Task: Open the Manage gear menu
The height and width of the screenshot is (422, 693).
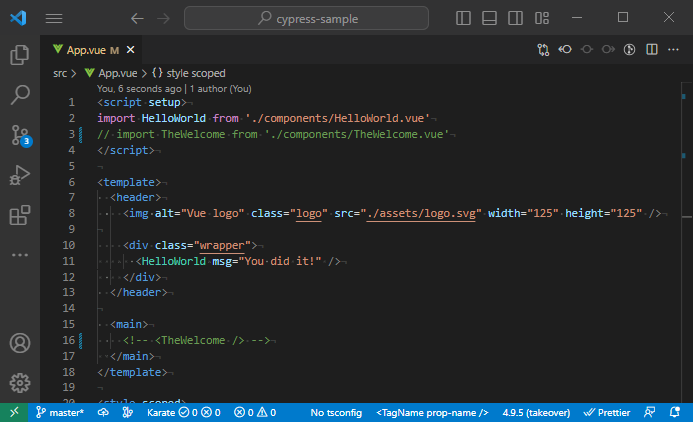Action: pyautogui.click(x=20, y=383)
